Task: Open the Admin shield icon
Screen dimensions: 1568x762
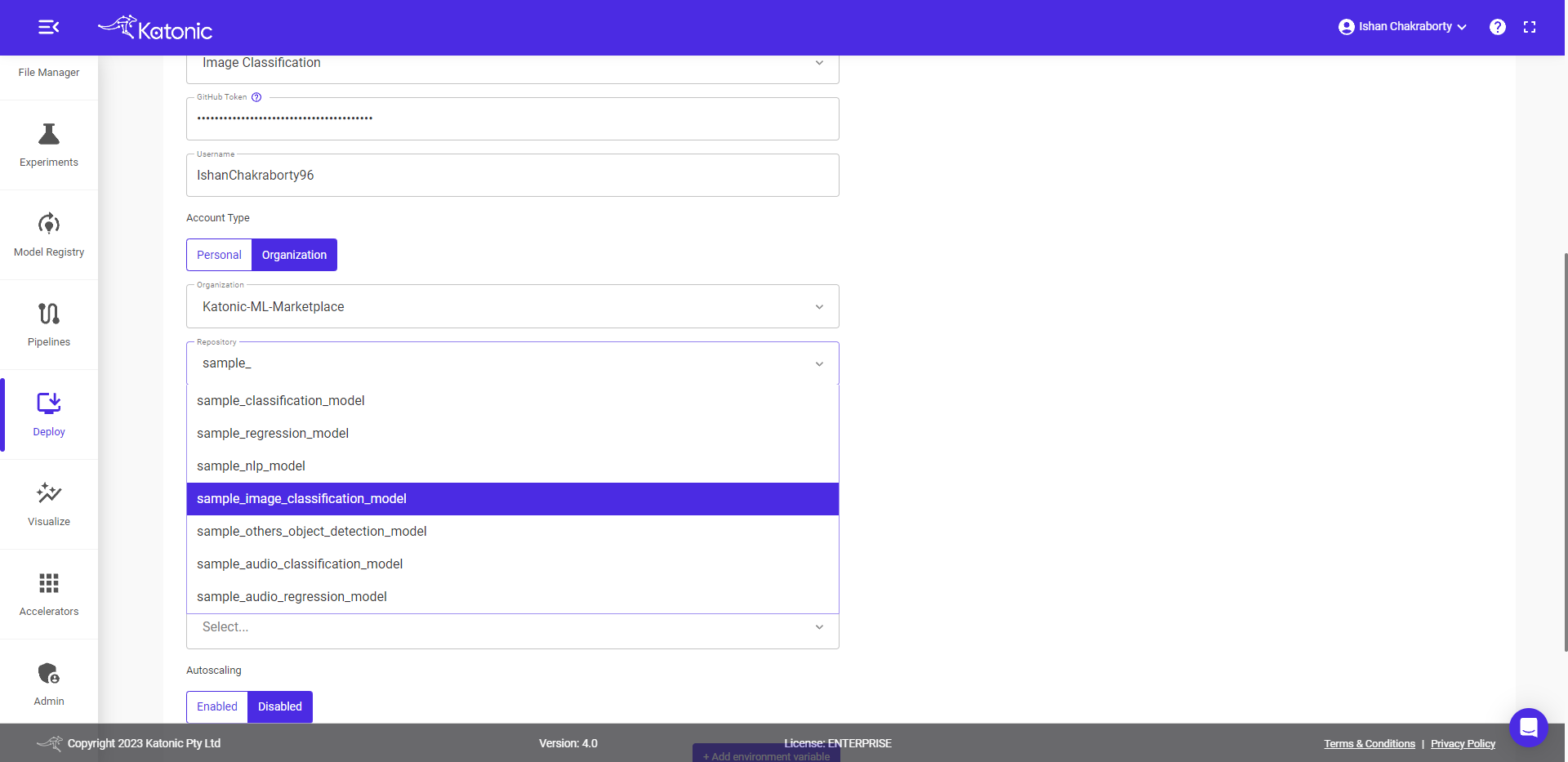Action: (x=49, y=673)
